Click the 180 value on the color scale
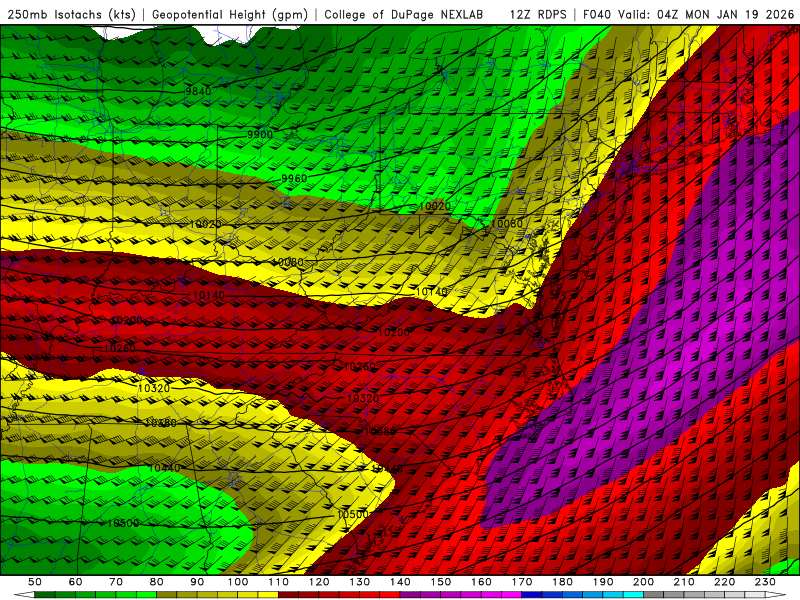The height and width of the screenshot is (600, 800). click(562, 582)
